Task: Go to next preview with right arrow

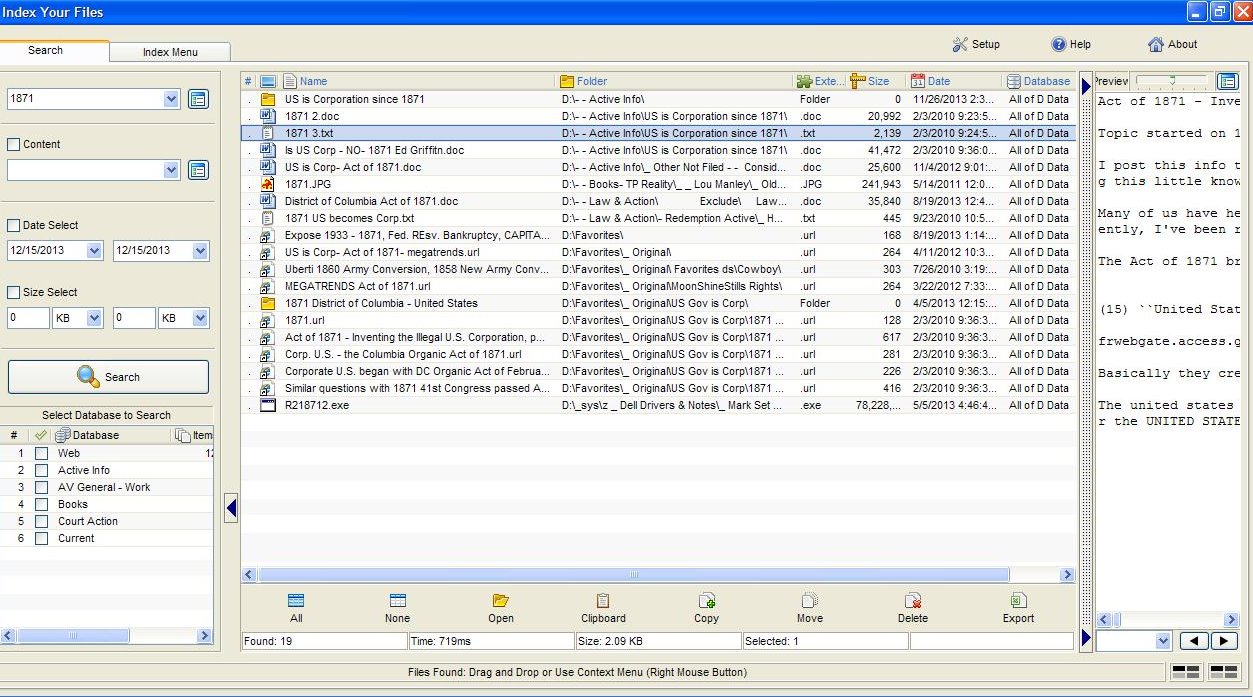Action: pos(1223,641)
